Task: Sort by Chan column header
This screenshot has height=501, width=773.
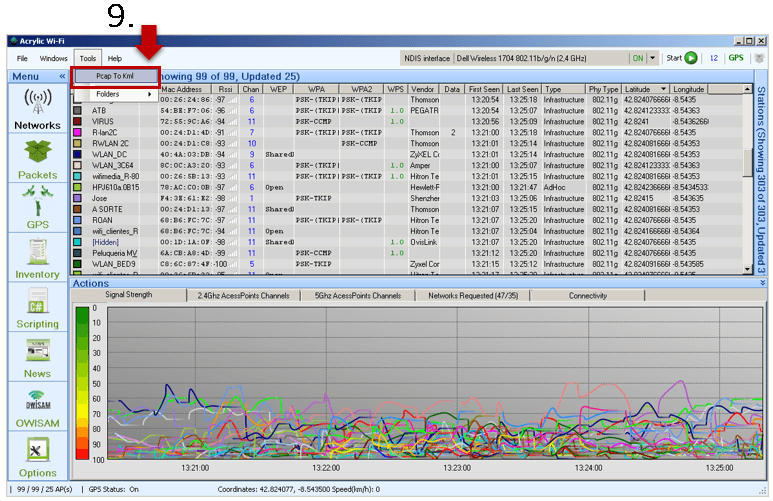Action: pos(251,89)
